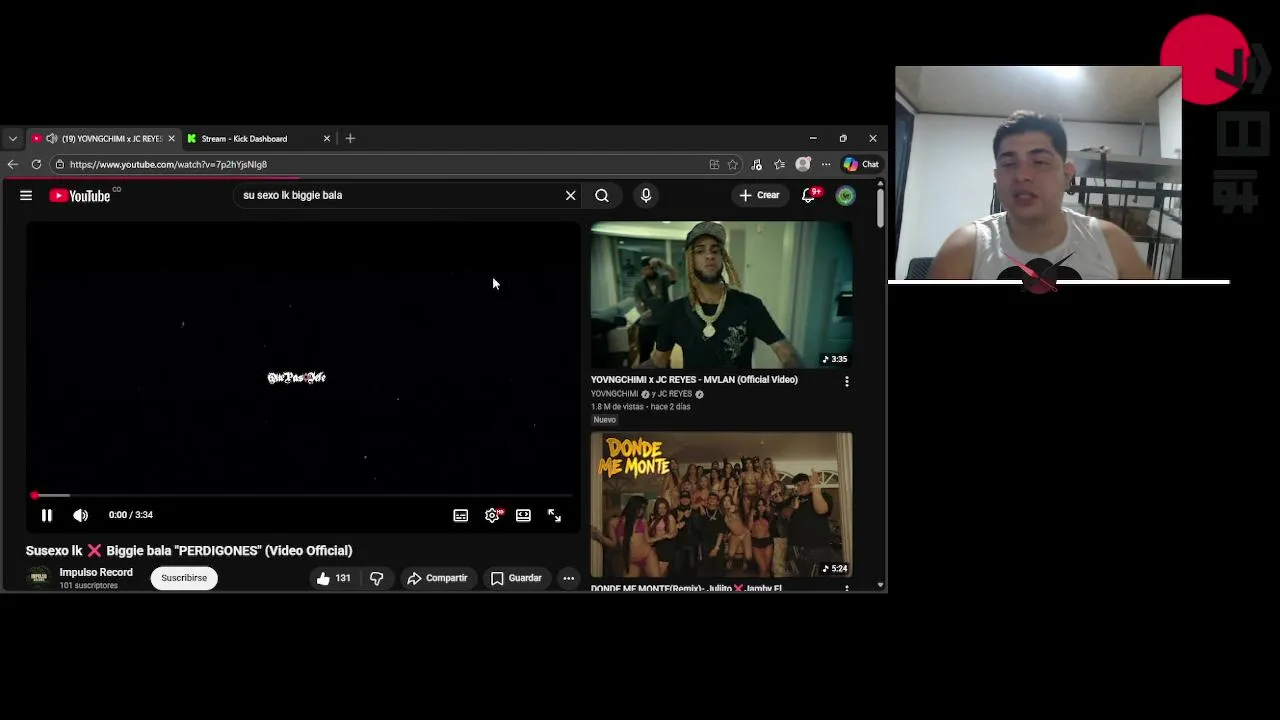Pause the video playback
This screenshot has height=720, width=1280.
pyautogui.click(x=46, y=515)
